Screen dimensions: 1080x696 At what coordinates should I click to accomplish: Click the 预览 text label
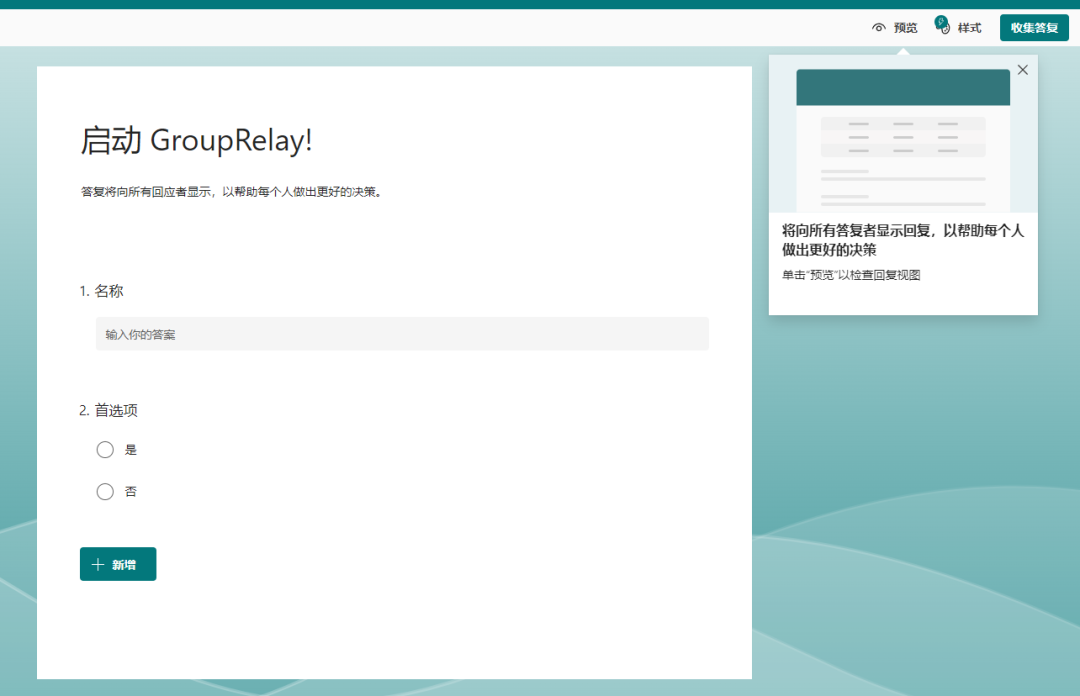click(x=905, y=28)
